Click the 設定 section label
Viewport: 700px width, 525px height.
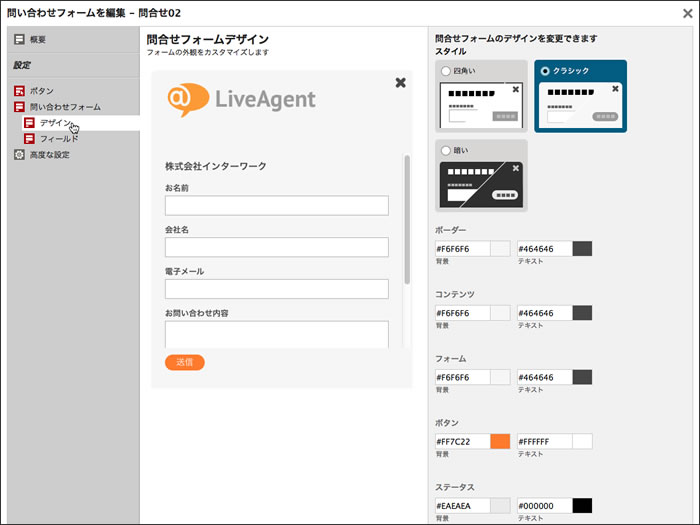point(22,65)
